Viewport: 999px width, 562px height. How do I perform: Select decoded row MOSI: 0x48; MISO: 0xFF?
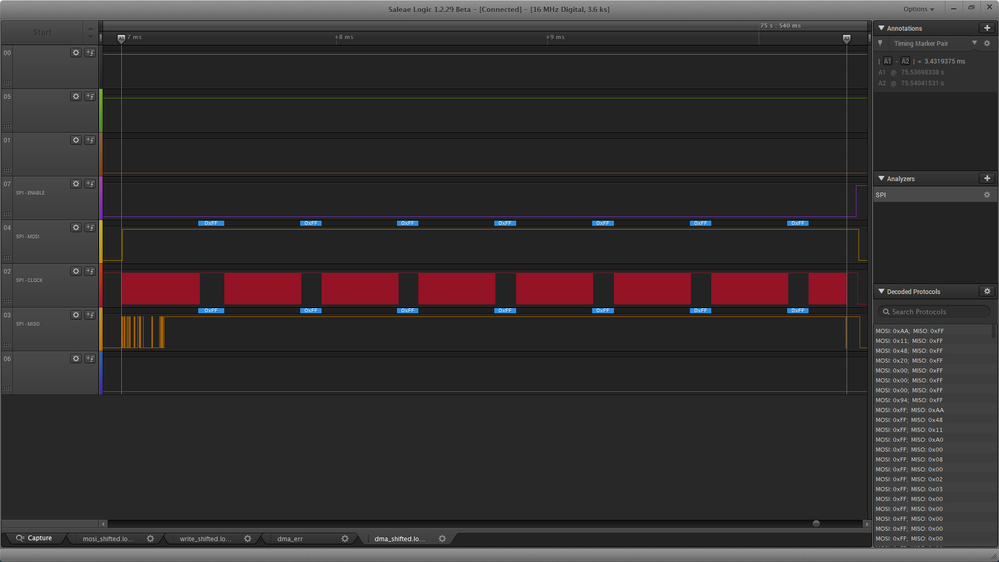pyautogui.click(x=933, y=350)
